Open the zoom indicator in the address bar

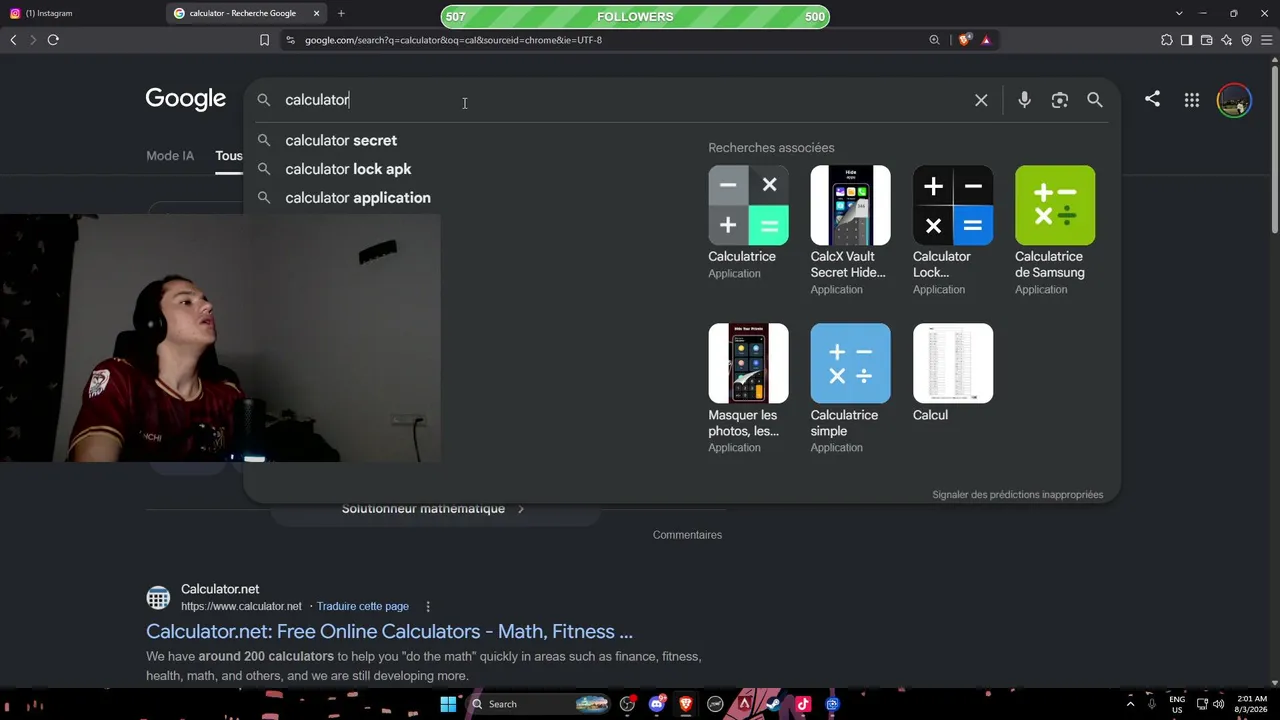pyautogui.click(x=934, y=40)
